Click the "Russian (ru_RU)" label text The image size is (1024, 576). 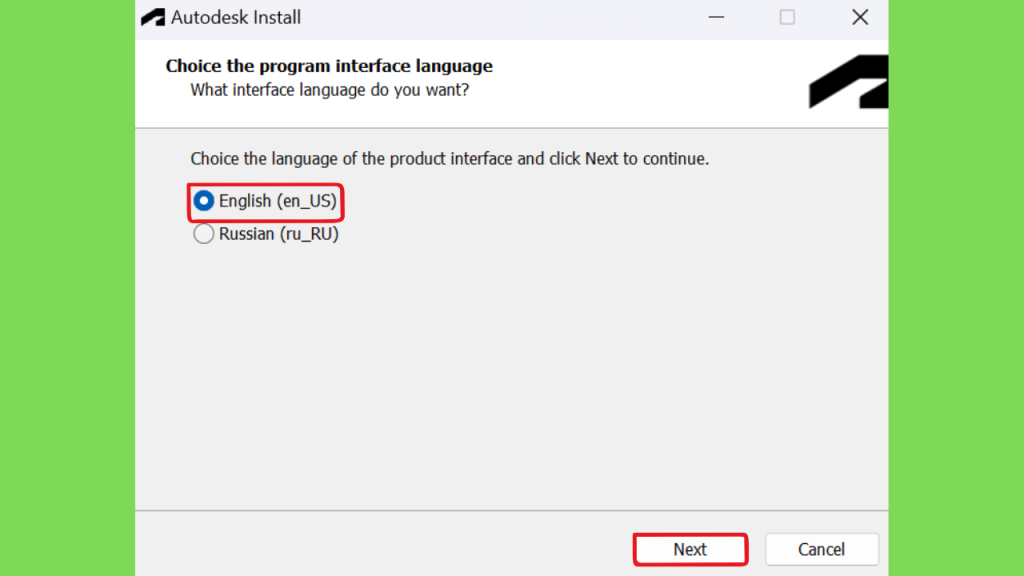click(x=279, y=234)
